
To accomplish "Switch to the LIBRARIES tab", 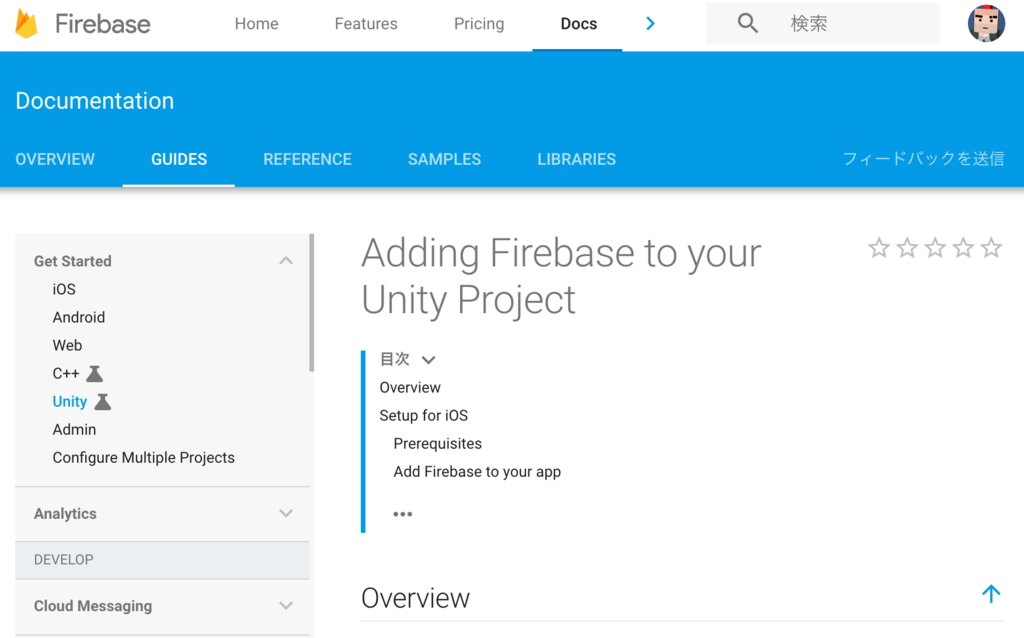I will point(577,159).
